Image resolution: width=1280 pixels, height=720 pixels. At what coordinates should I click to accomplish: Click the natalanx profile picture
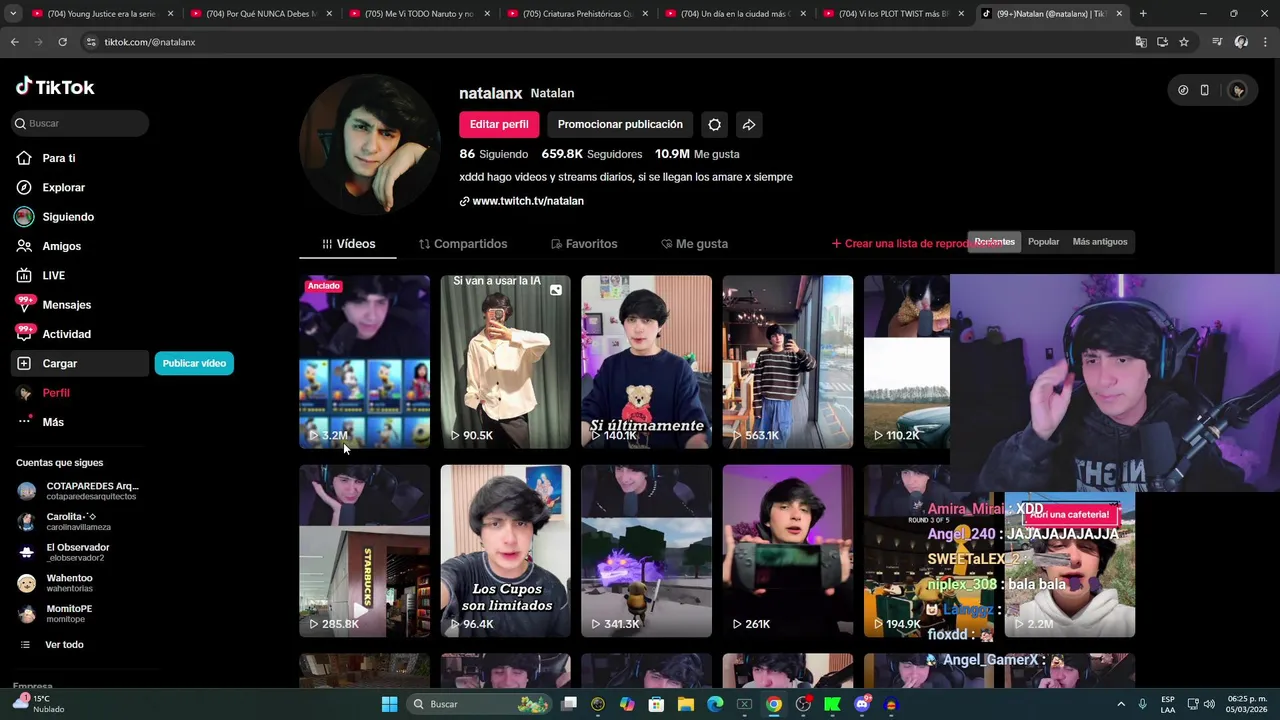coord(369,145)
